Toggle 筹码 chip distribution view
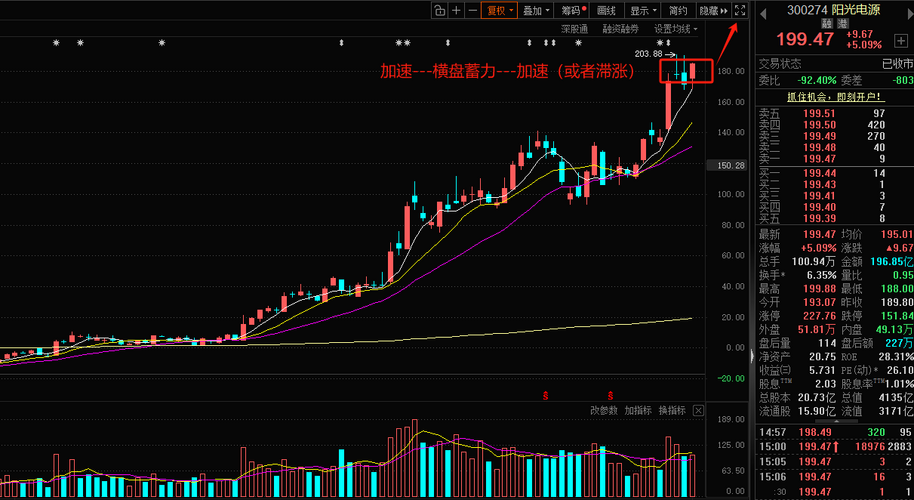914x500 pixels. [572, 10]
